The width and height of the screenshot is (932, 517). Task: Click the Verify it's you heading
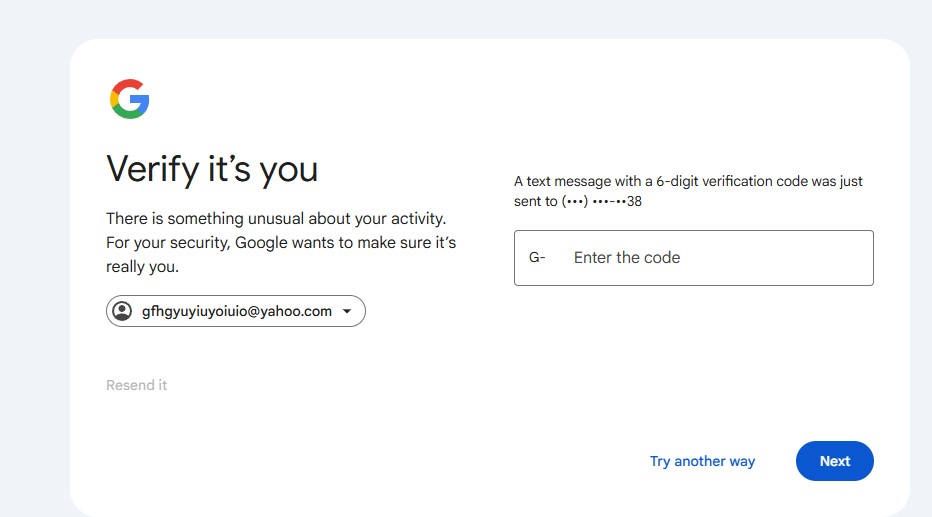[x=212, y=169]
